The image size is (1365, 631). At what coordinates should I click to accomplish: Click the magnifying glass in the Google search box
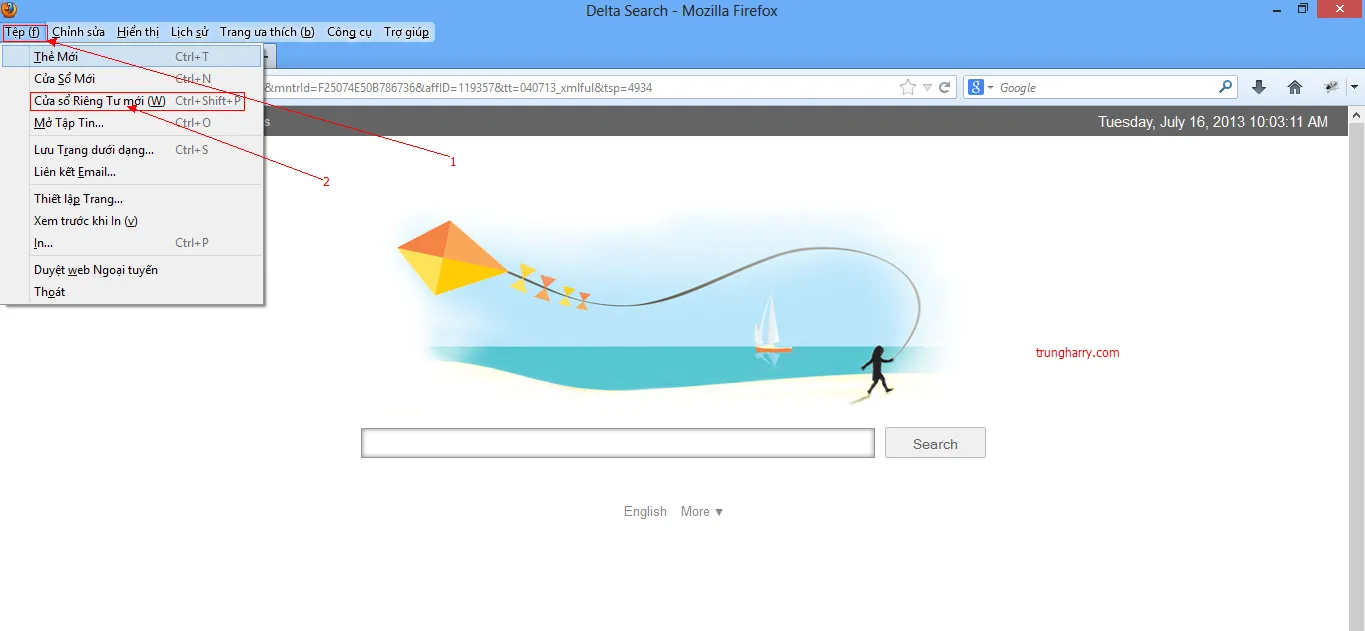(1225, 88)
